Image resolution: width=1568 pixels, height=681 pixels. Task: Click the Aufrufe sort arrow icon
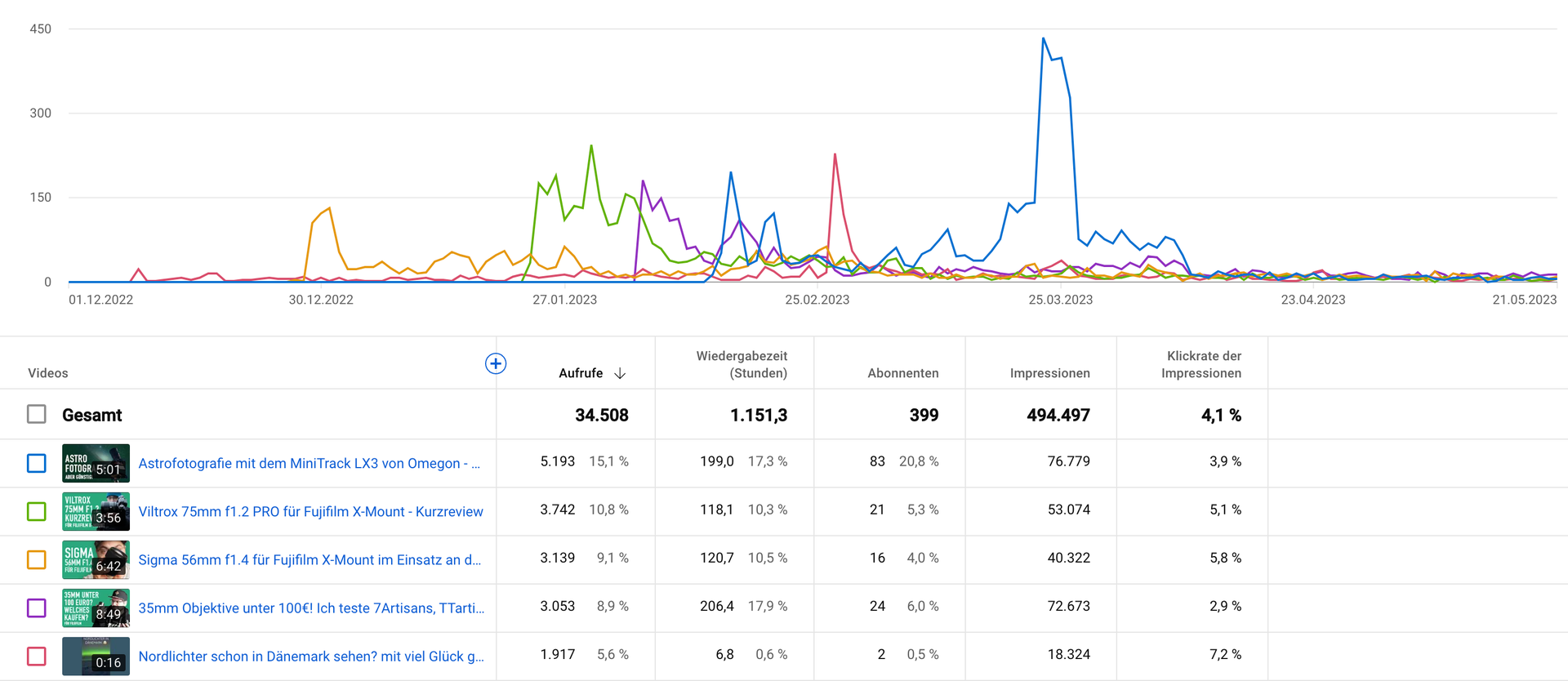coord(620,373)
